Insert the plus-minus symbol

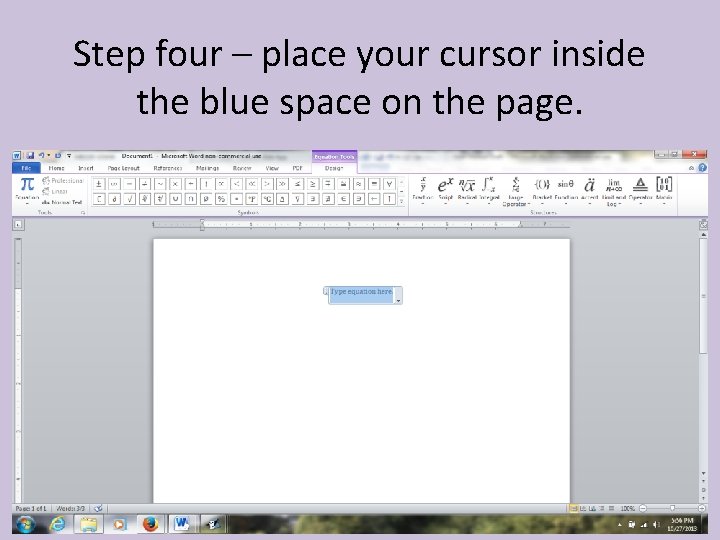(99, 184)
